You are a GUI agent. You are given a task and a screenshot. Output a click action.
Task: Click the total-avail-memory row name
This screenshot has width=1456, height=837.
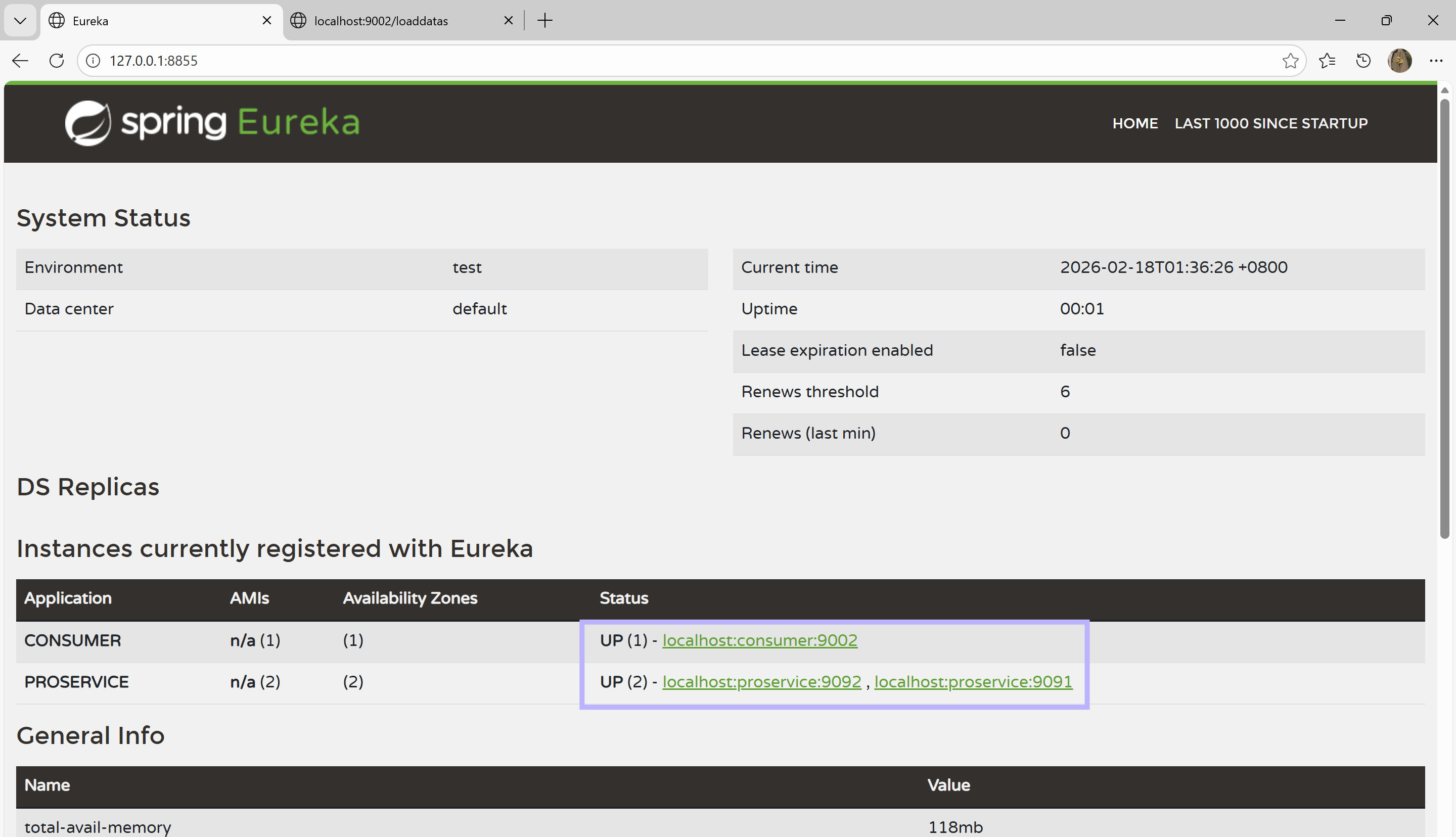[x=98, y=827]
